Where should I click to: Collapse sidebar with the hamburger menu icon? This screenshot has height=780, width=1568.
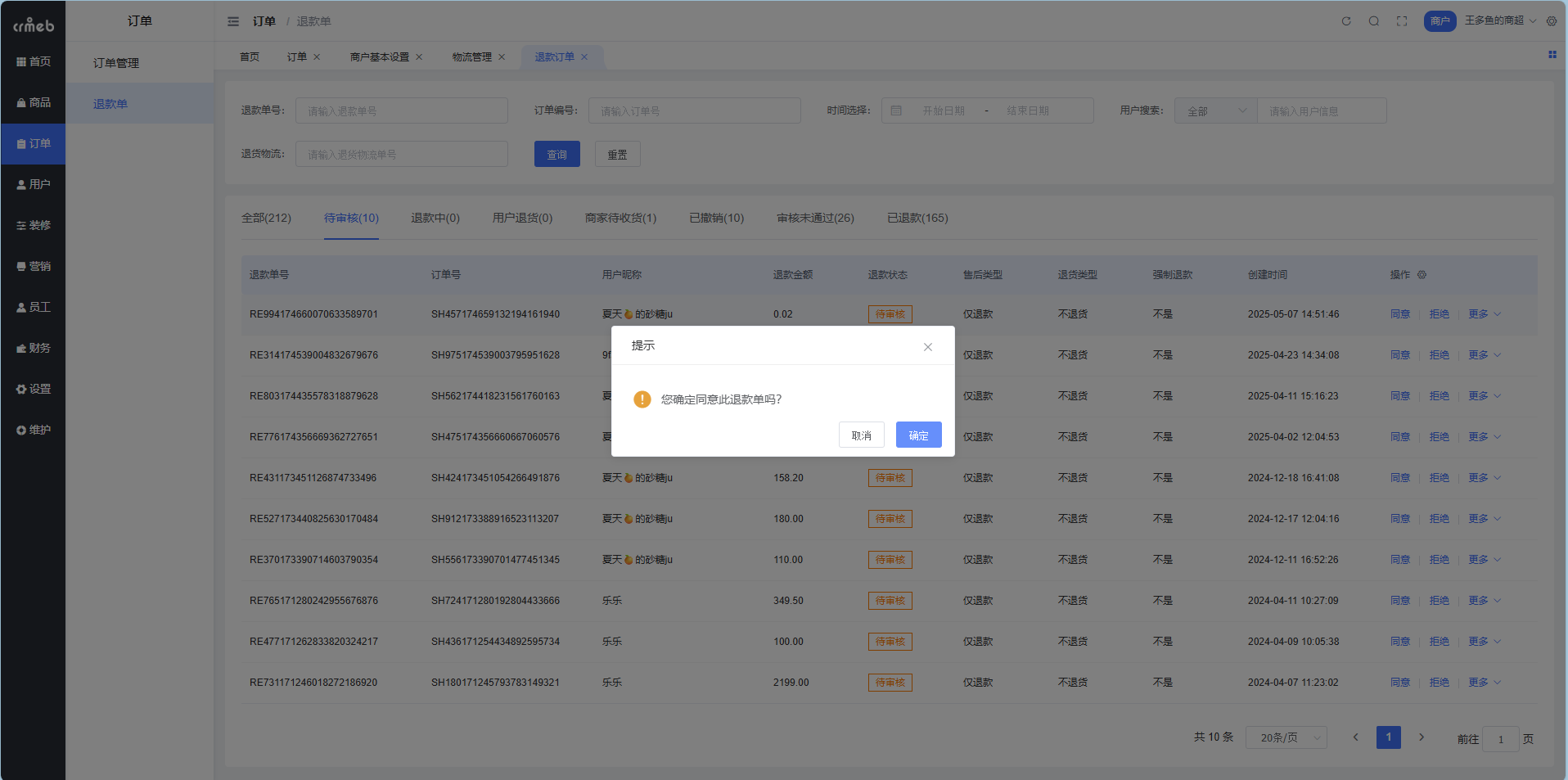tap(233, 21)
